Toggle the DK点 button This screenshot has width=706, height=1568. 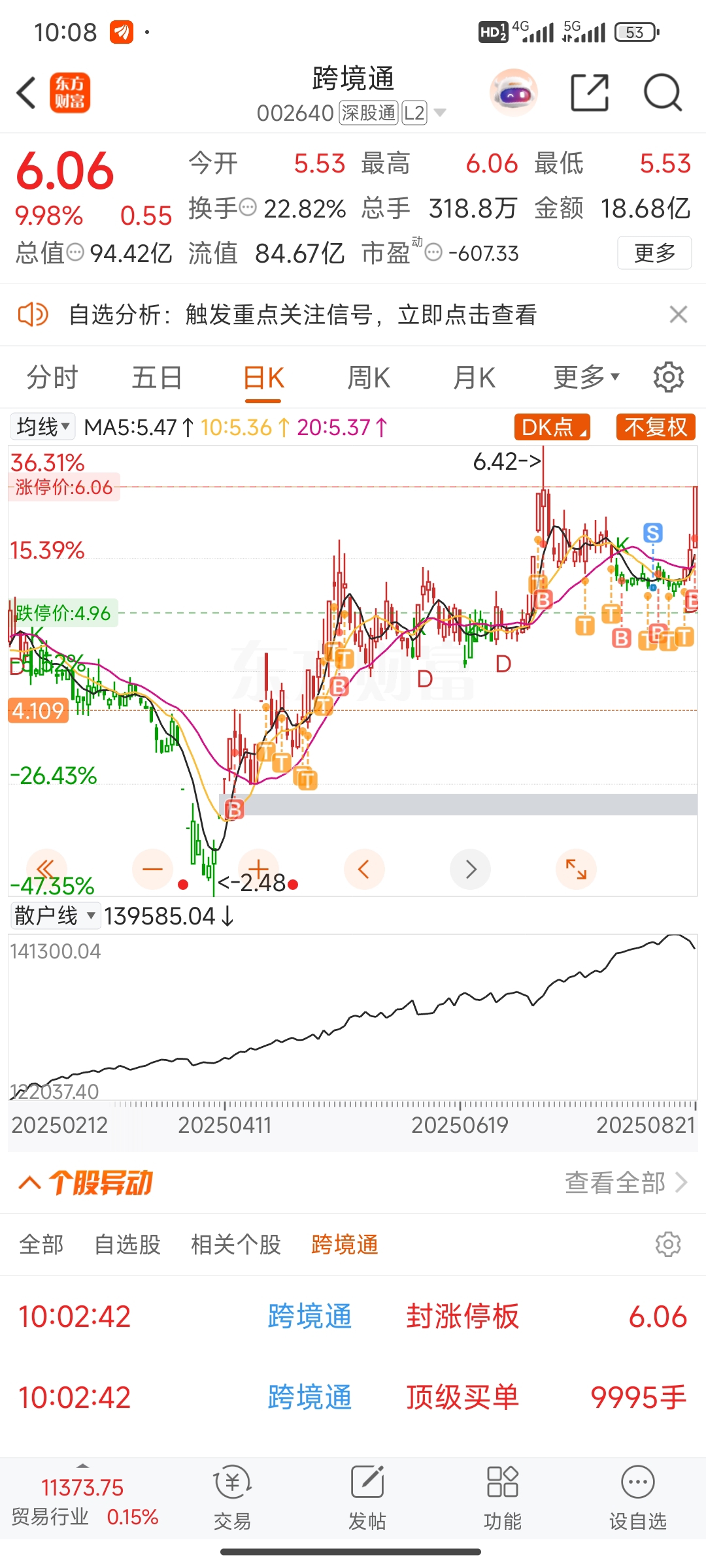tap(552, 427)
